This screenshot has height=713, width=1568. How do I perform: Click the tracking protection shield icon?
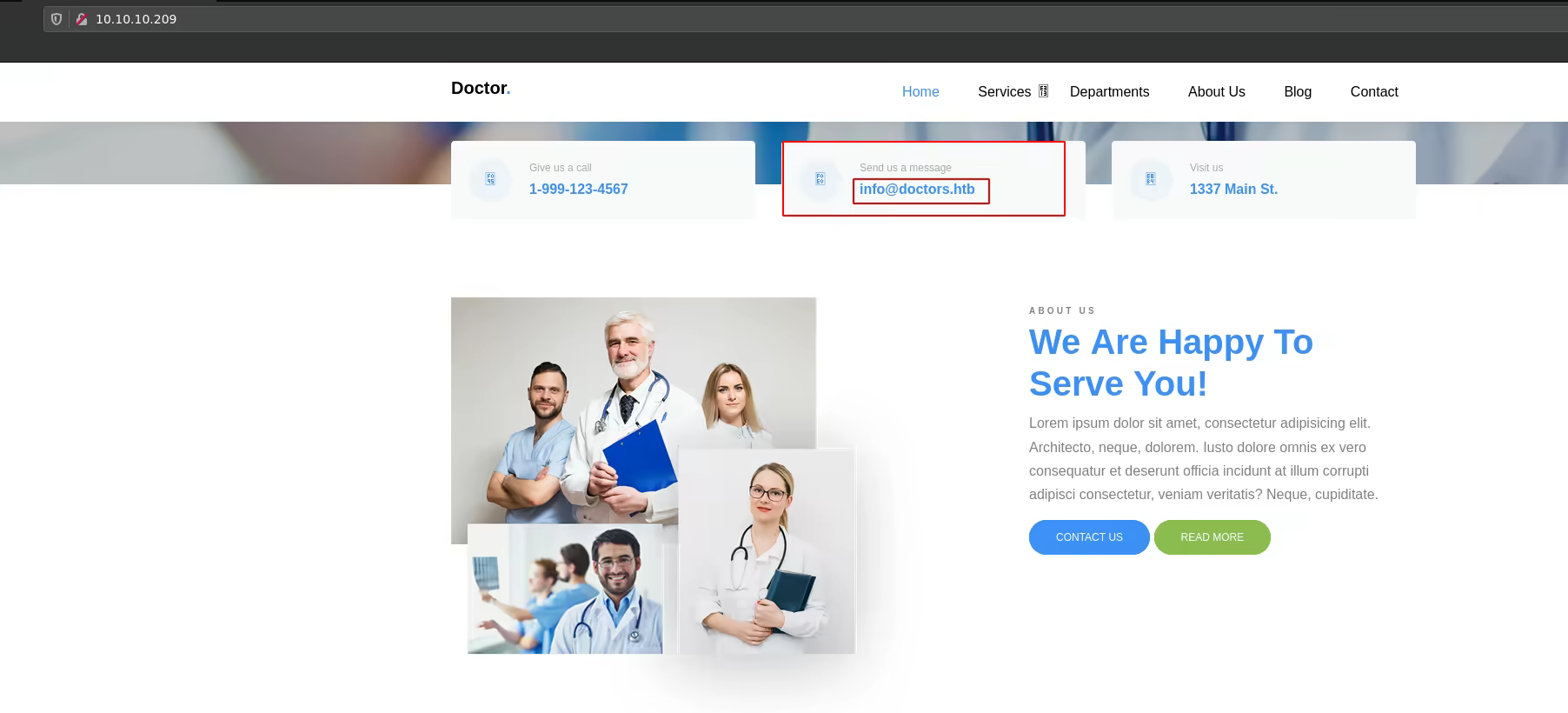click(x=56, y=19)
